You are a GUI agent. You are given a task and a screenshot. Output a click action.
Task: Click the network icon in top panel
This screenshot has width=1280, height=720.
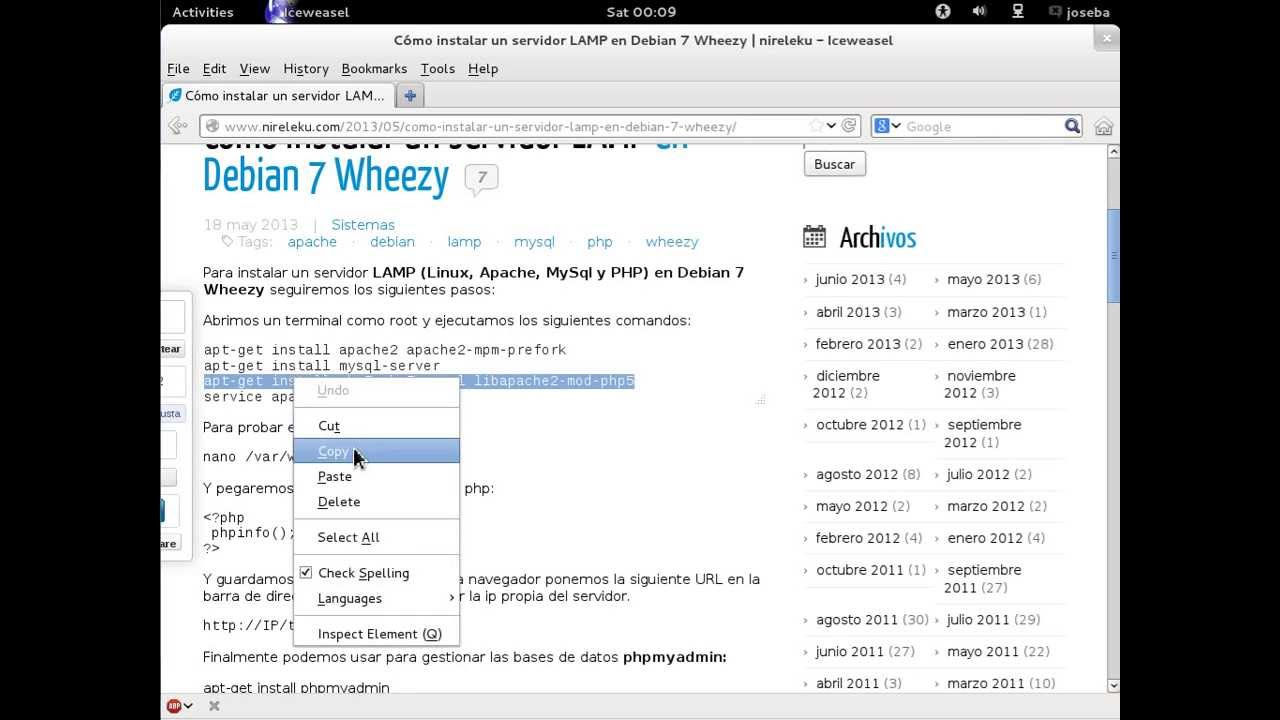[1017, 12]
